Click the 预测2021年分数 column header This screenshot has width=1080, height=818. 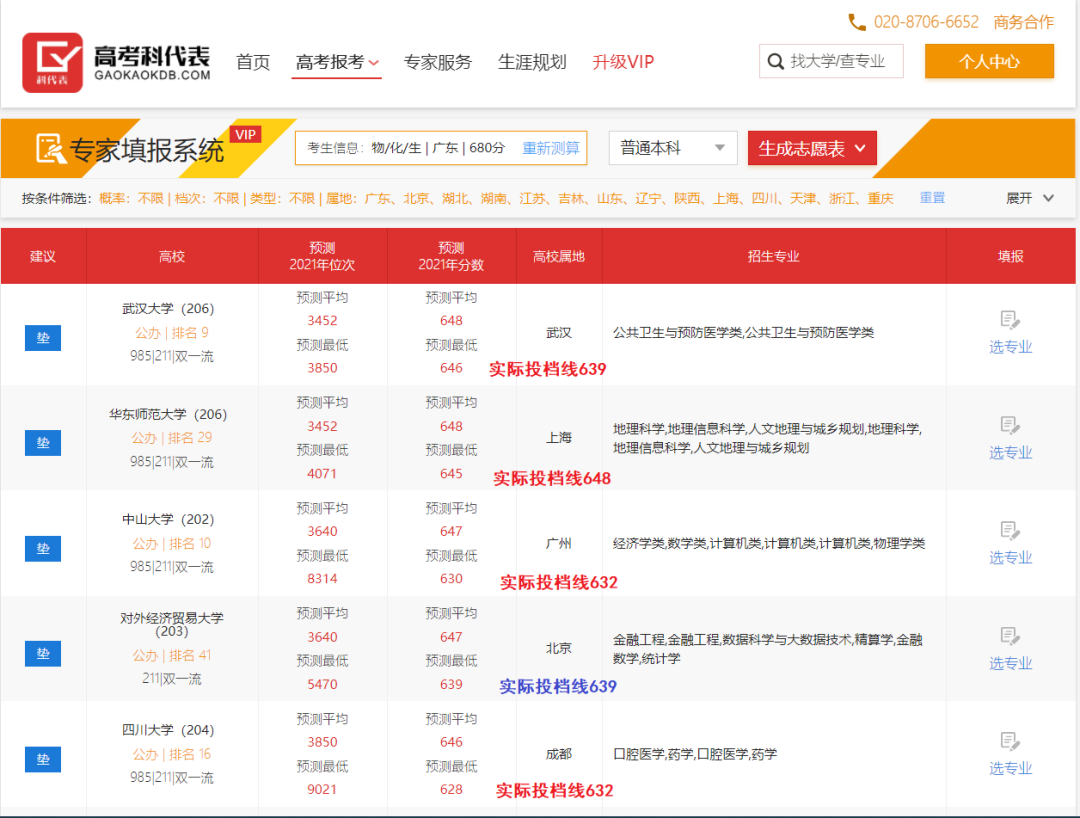pos(451,256)
